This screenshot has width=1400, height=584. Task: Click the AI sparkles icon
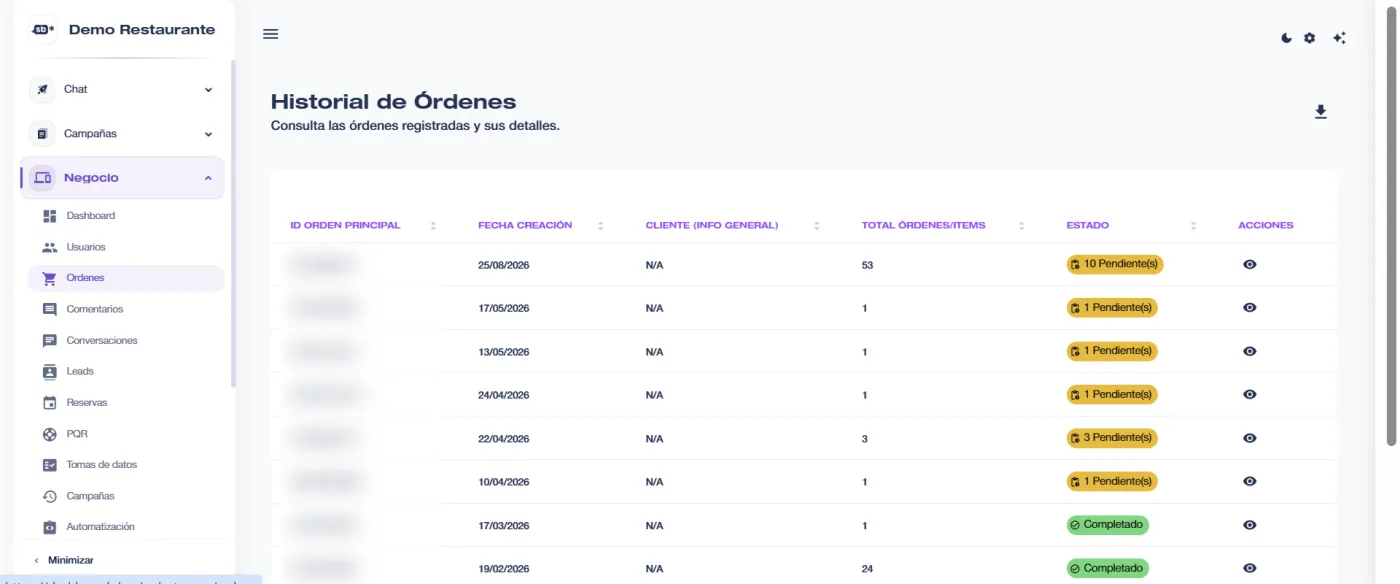[1339, 38]
